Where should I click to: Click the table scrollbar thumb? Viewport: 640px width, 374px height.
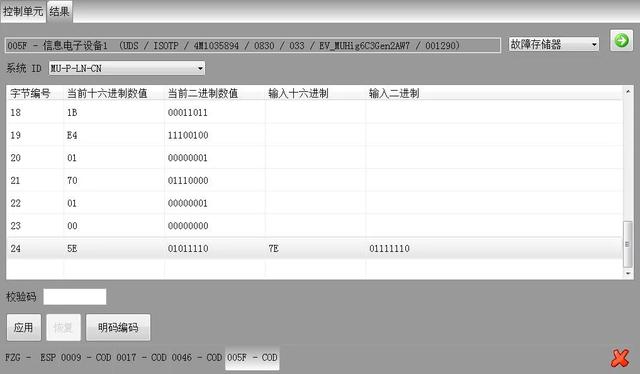point(628,244)
